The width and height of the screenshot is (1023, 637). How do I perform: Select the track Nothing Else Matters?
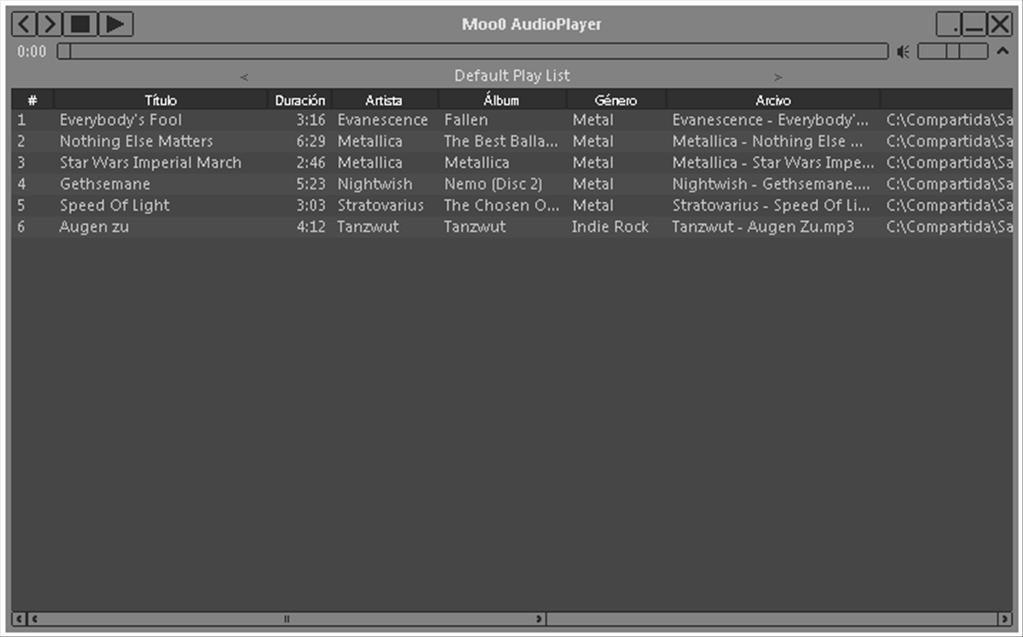(136, 142)
